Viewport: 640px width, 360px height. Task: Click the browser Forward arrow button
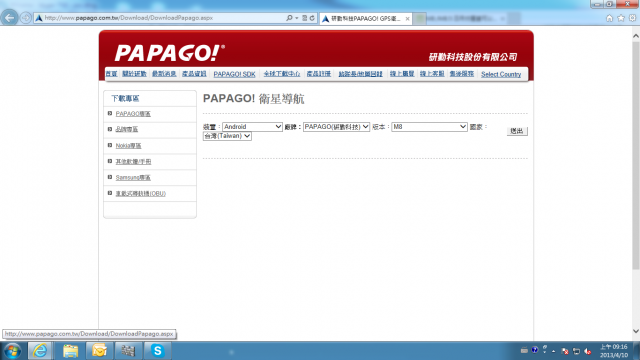(x=25, y=18)
